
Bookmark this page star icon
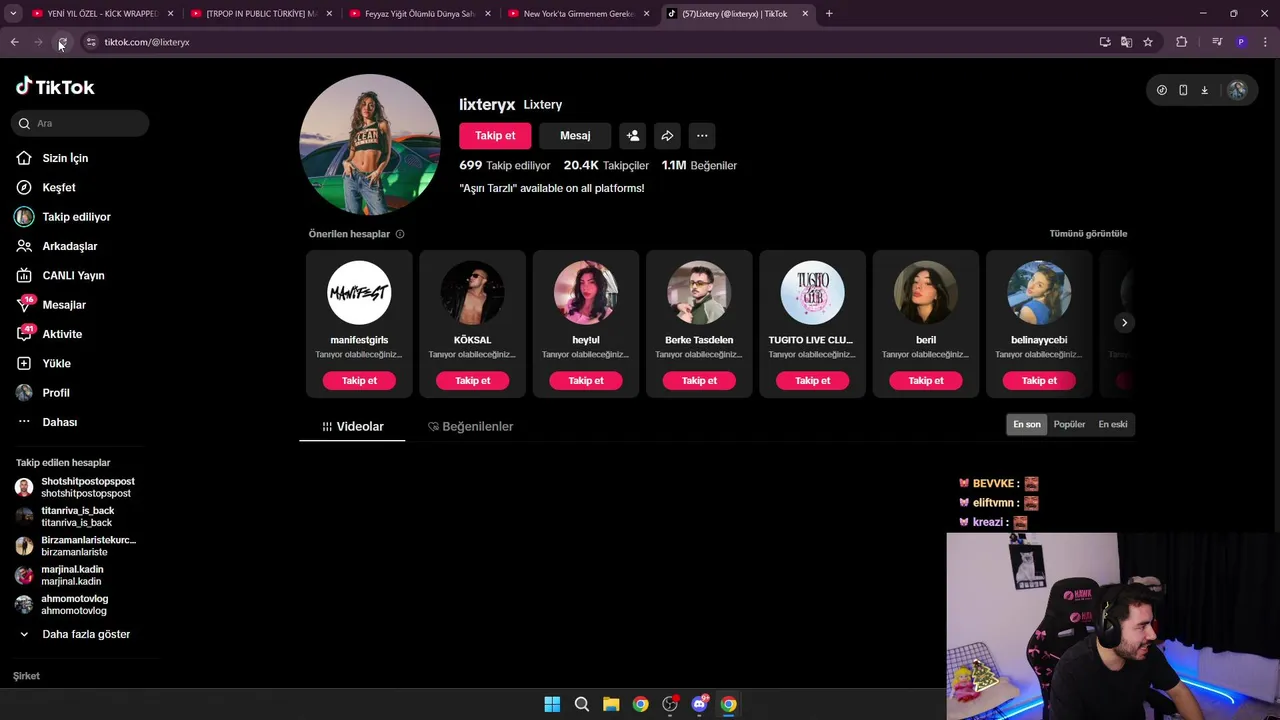(1148, 42)
